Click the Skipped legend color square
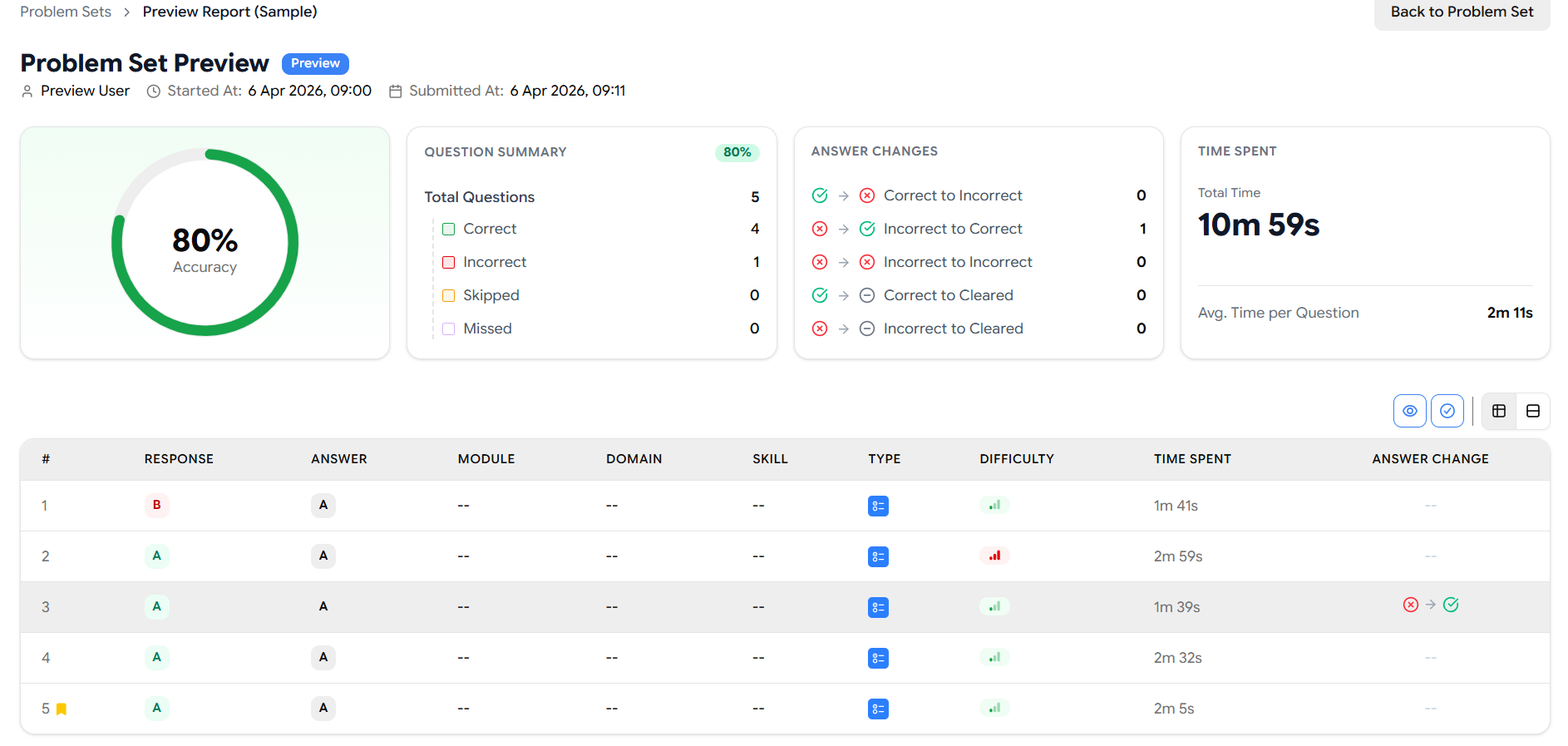Image resolution: width=1568 pixels, height=746 pixels. click(449, 295)
